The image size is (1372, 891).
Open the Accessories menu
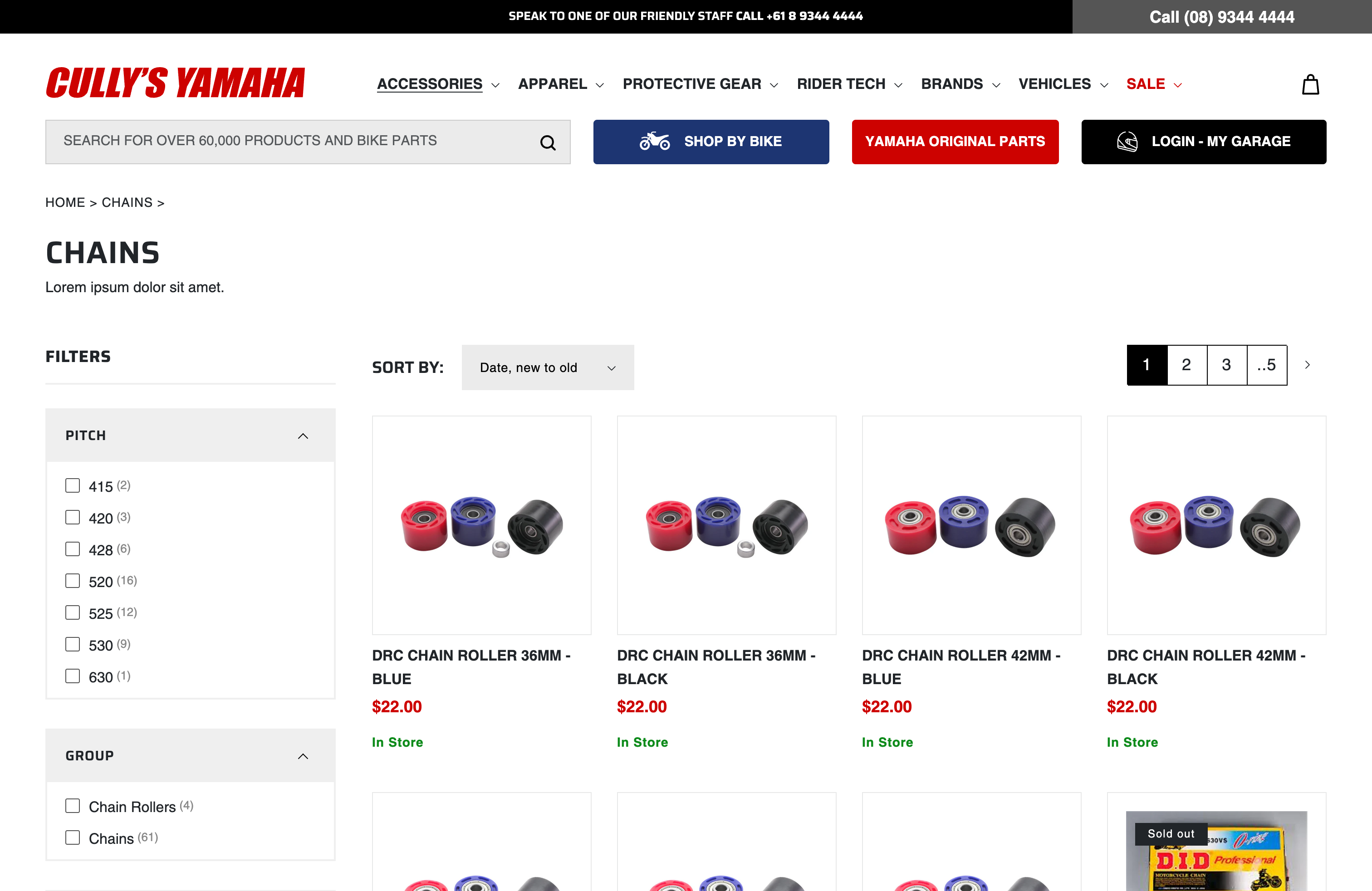[x=430, y=84]
